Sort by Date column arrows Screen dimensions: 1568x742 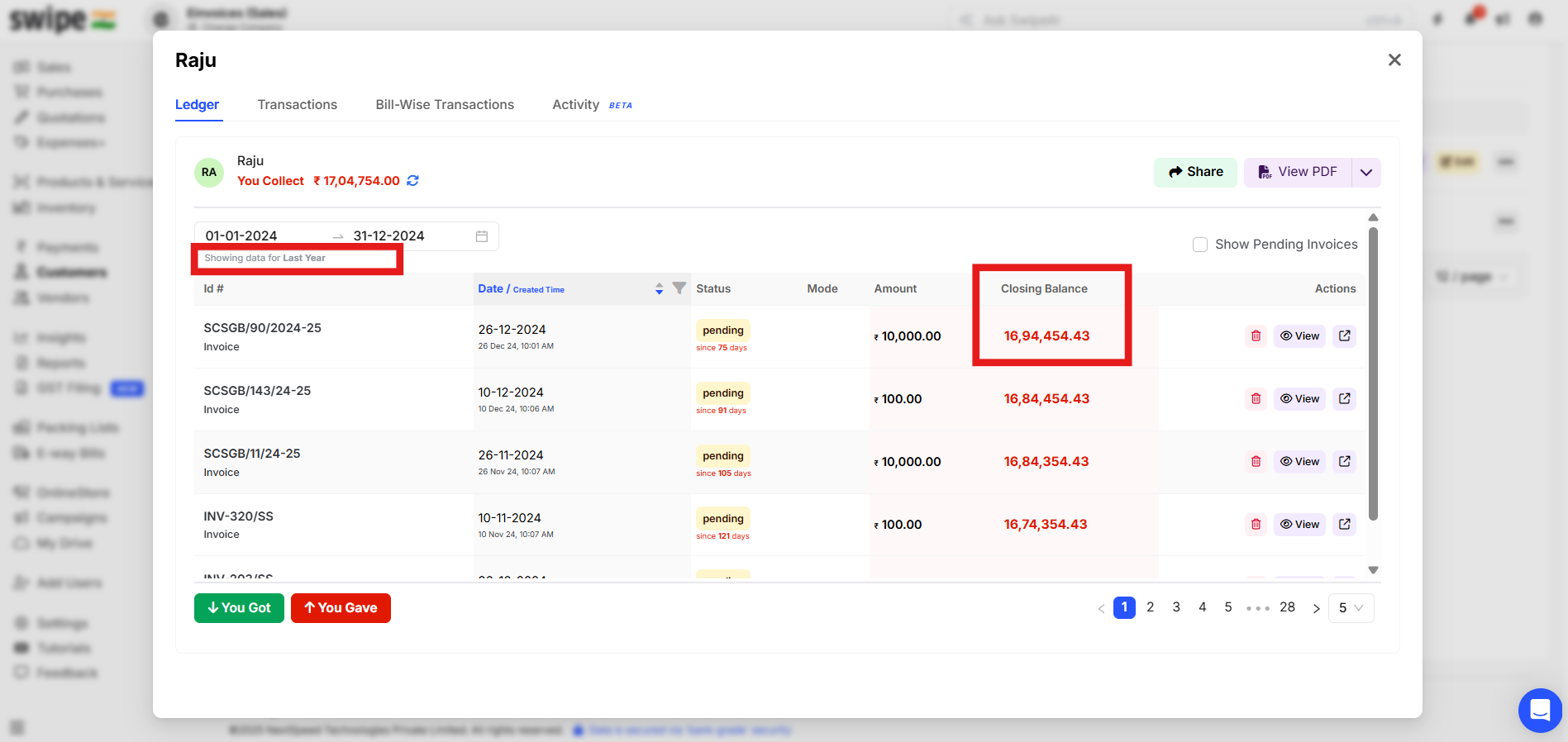tap(659, 288)
